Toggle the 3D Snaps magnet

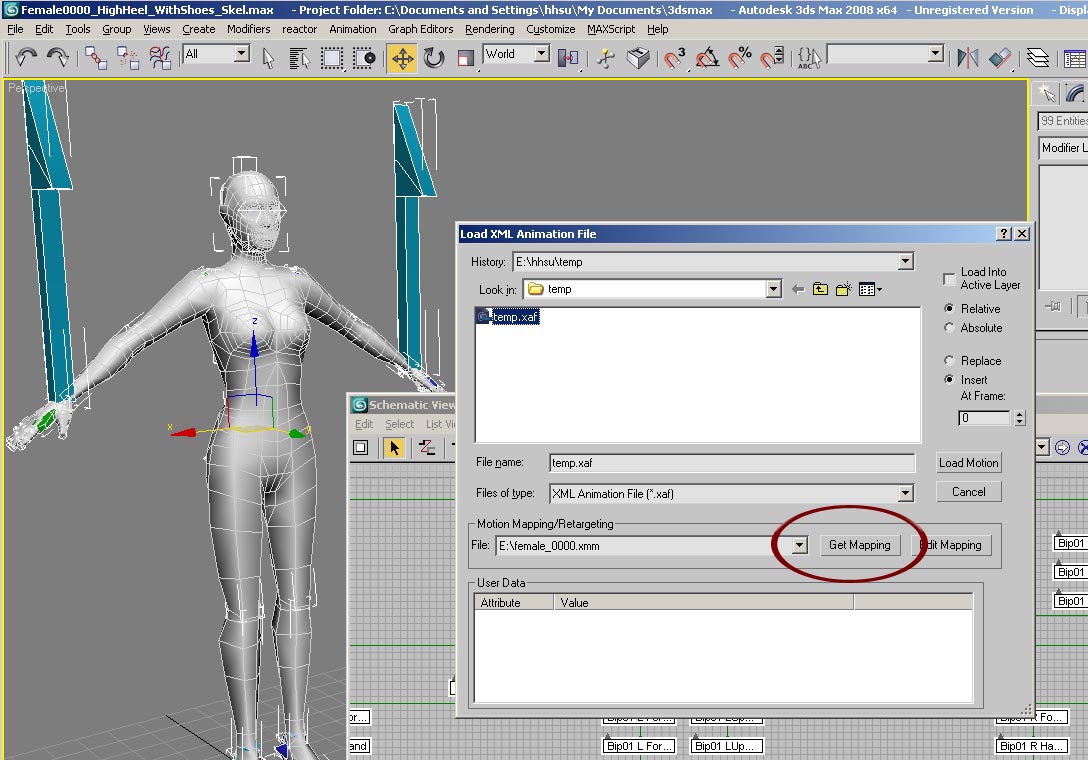coord(674,57)
